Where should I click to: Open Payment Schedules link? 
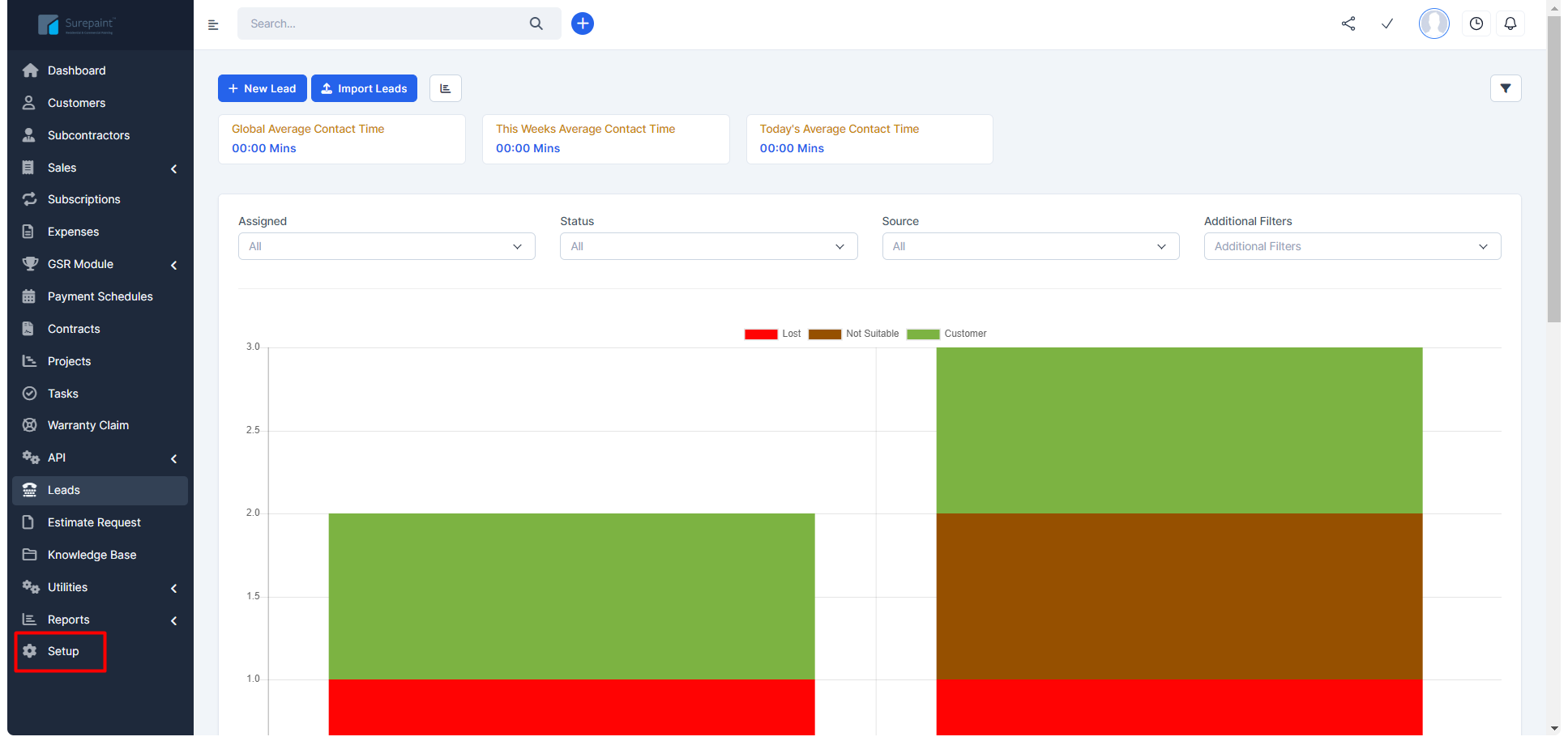pyautogui.click(x=100, y=296)
